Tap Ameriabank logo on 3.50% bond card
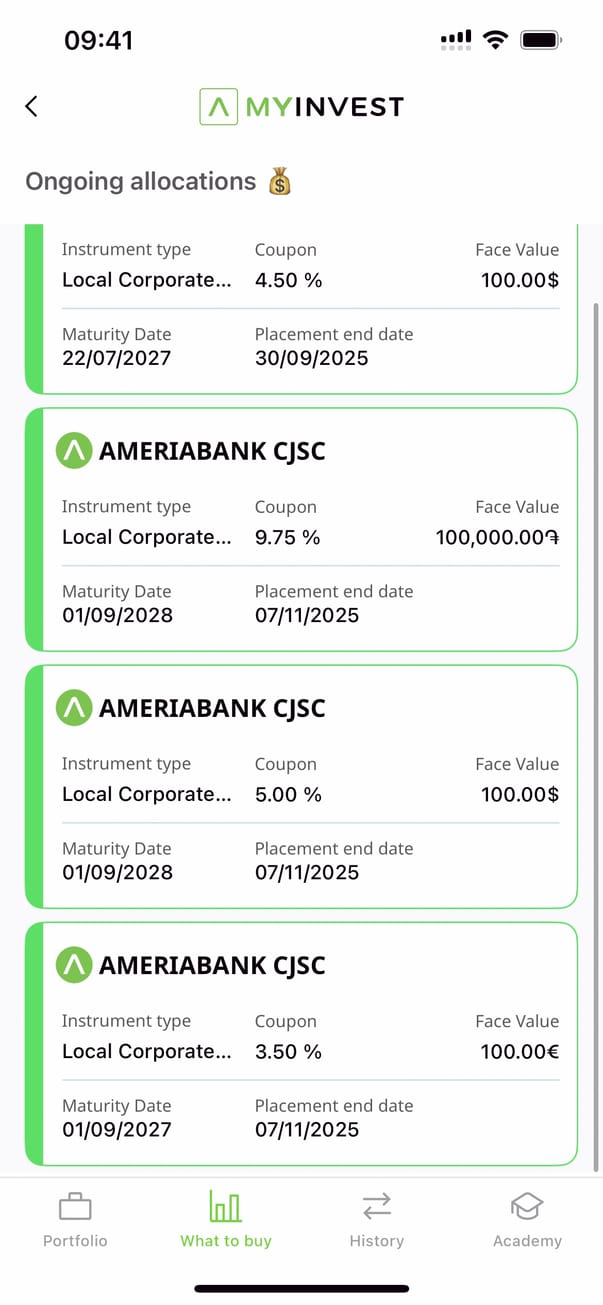This screenshot has width=603, height=1305. click(x=74, y=966)
